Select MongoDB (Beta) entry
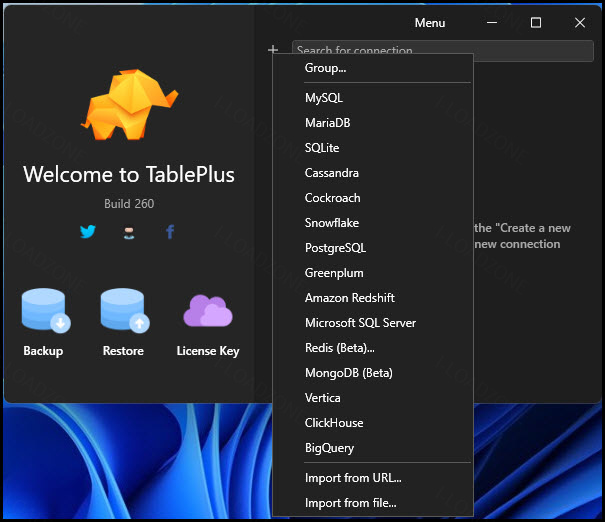Image resolution: width=605 pixels, height=522 pixels. coord(373,373)
